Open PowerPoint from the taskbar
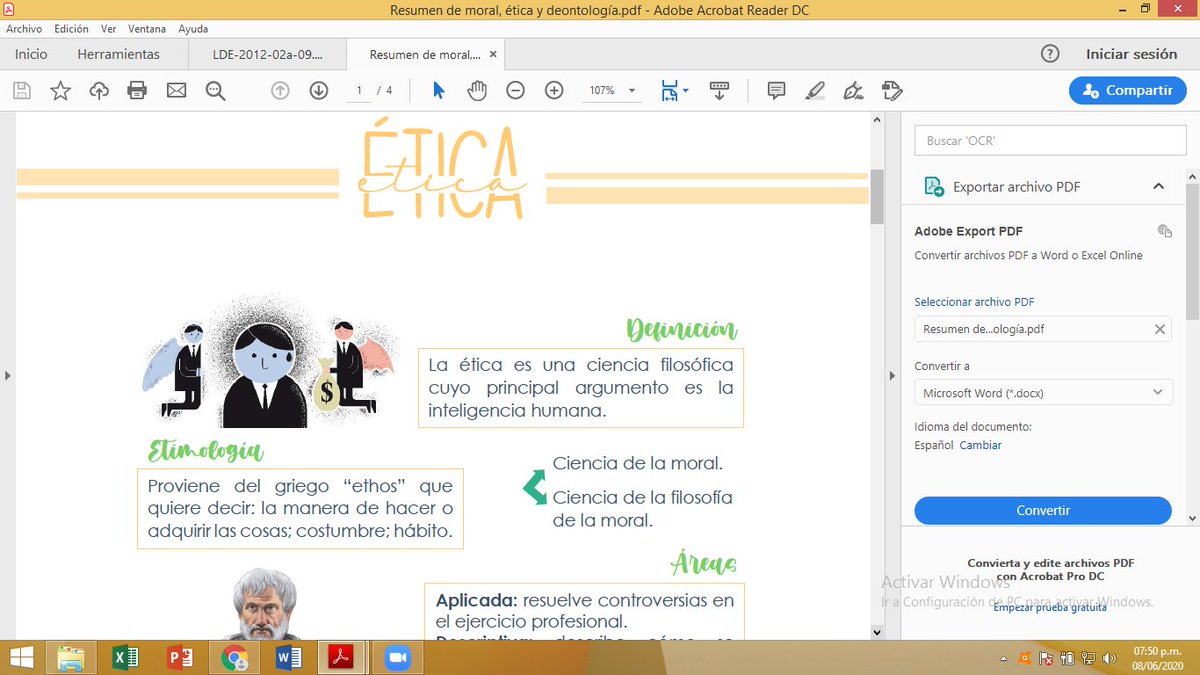This screenshot has height=675, width=1200. click(x=180, y=657)
